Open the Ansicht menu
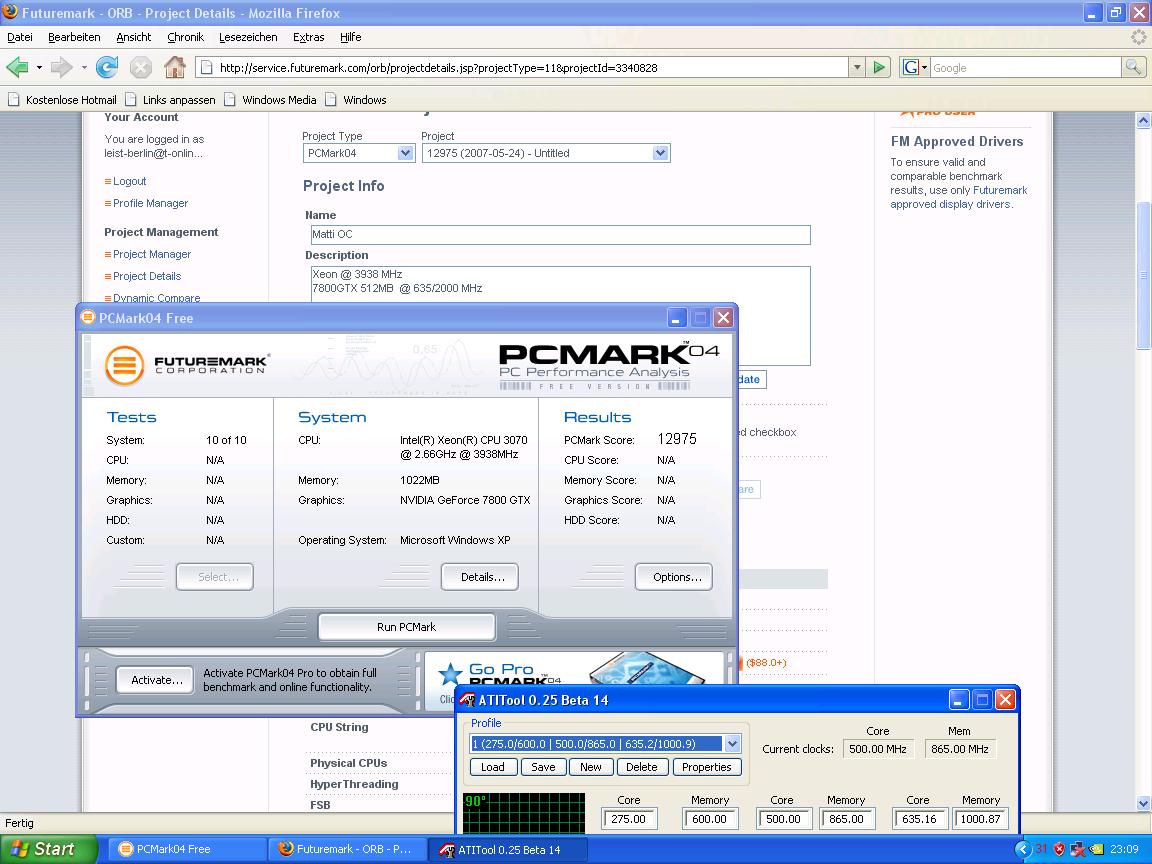The height and width of the screenshot is (864, 1152). point(134,37)
